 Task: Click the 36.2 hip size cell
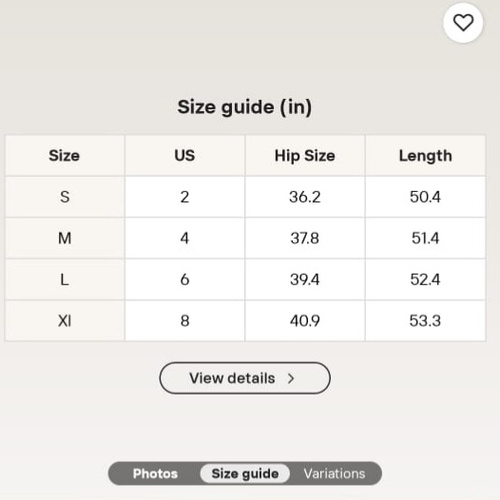pos(305,197)
